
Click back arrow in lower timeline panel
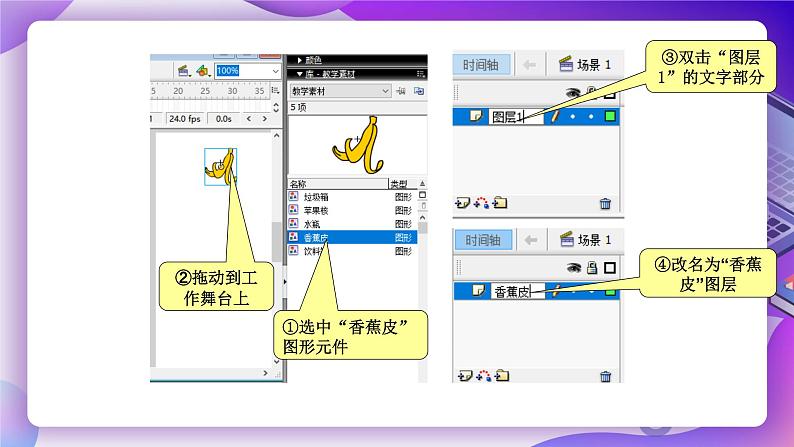(x=531, y=240)
